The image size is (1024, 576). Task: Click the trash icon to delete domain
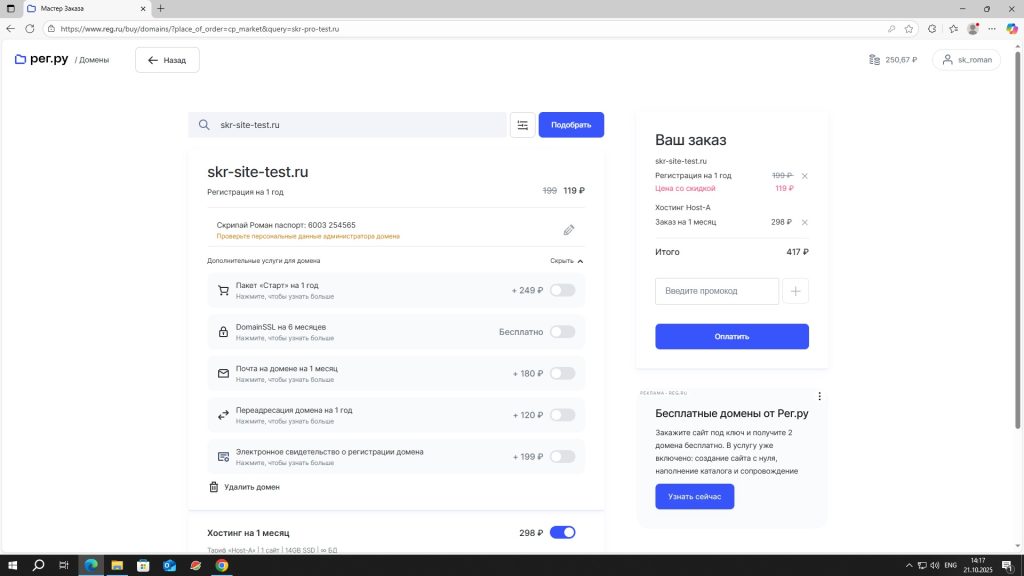213,487
